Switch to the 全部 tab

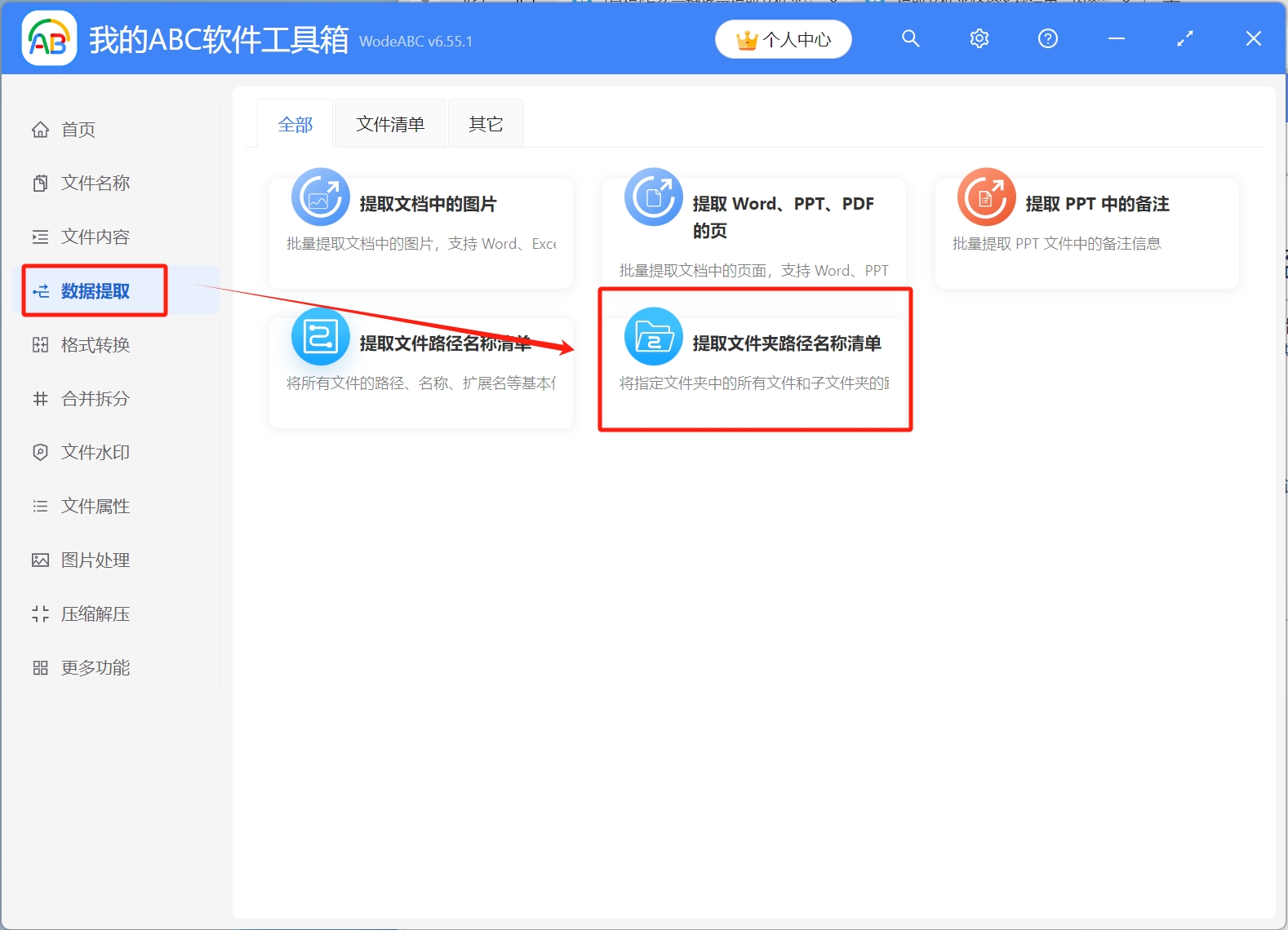295,124
